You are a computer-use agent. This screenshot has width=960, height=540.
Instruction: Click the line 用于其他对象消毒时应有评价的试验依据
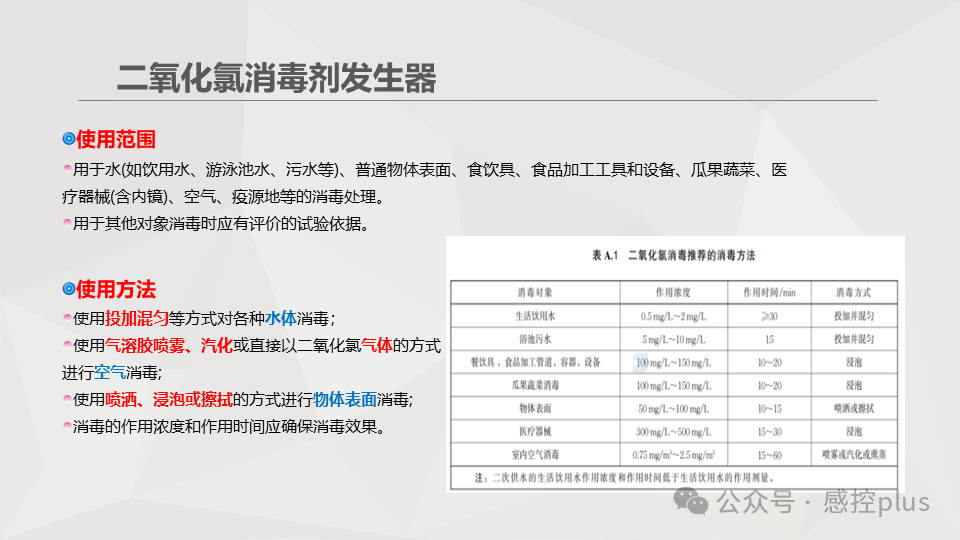point(221,223)
